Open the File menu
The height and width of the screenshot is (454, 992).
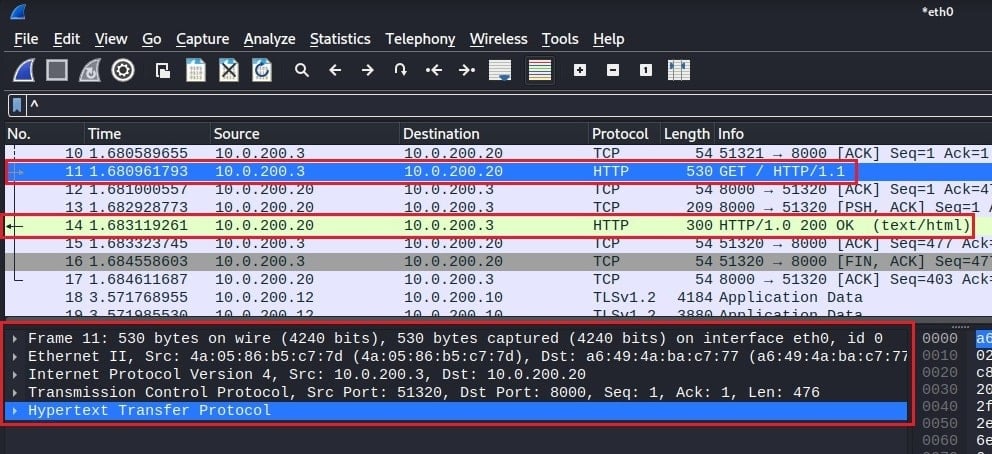[x=26, y=39]
